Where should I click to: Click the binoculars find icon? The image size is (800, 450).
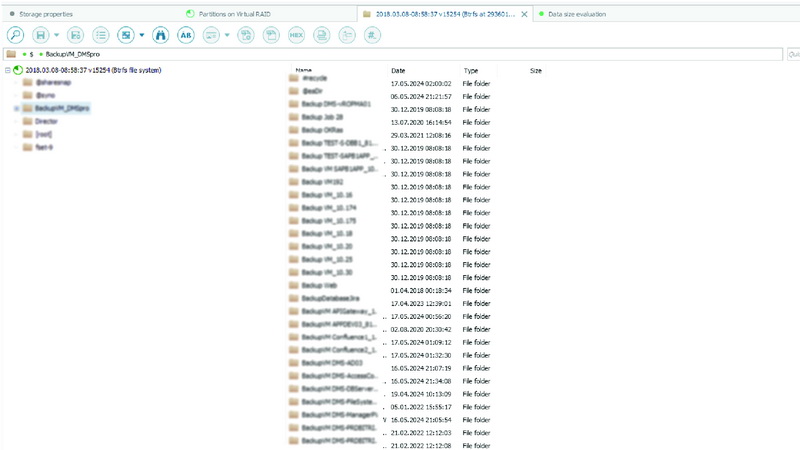pyautogui.click(x=161, y=35)
